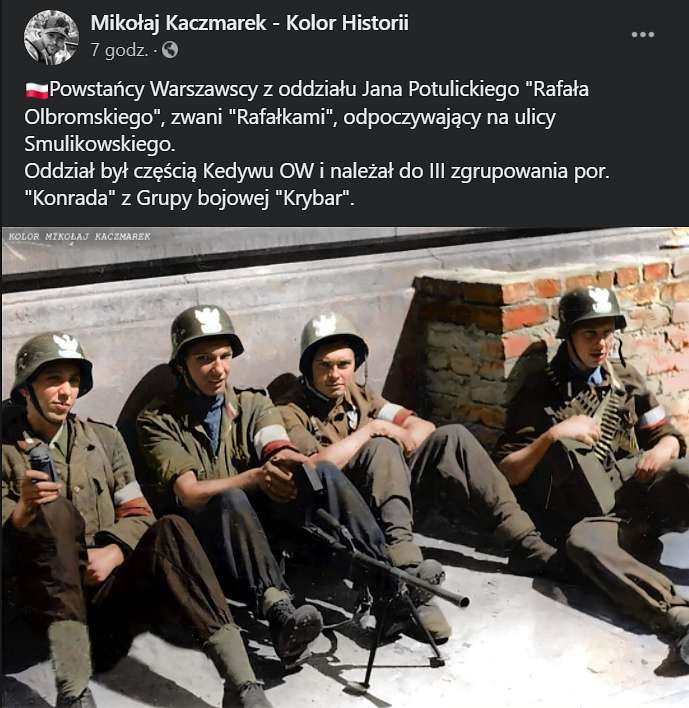
Task: Click the 'Kedywu OW' sentence in post
Action: point(317,171)
